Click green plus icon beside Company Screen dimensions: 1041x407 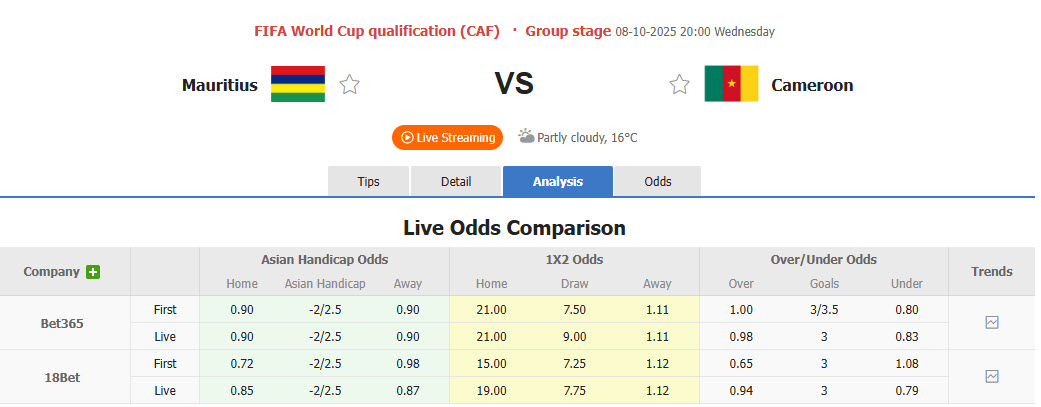click(x=93, y=272)
